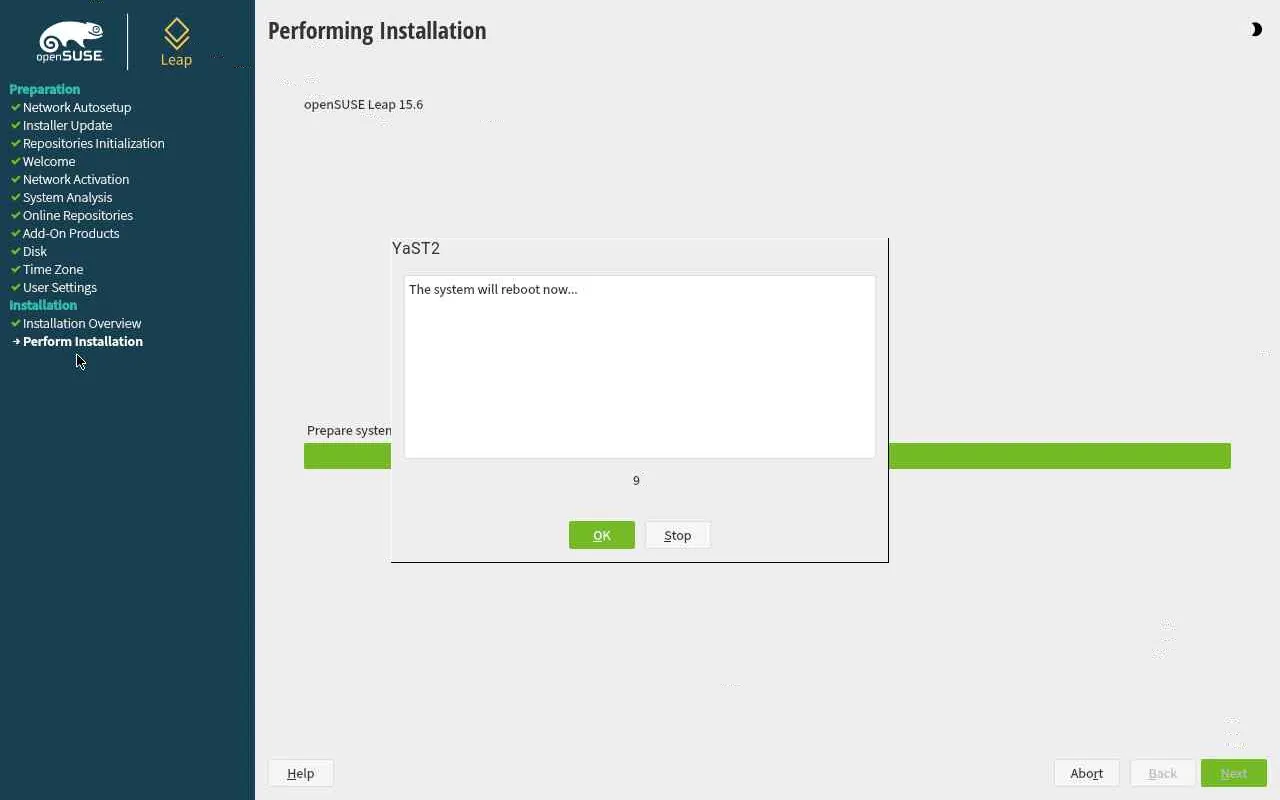1280x800 pixels.
Task: Click the checkmark beside System Analysis
Action: [x=16, y=197]
